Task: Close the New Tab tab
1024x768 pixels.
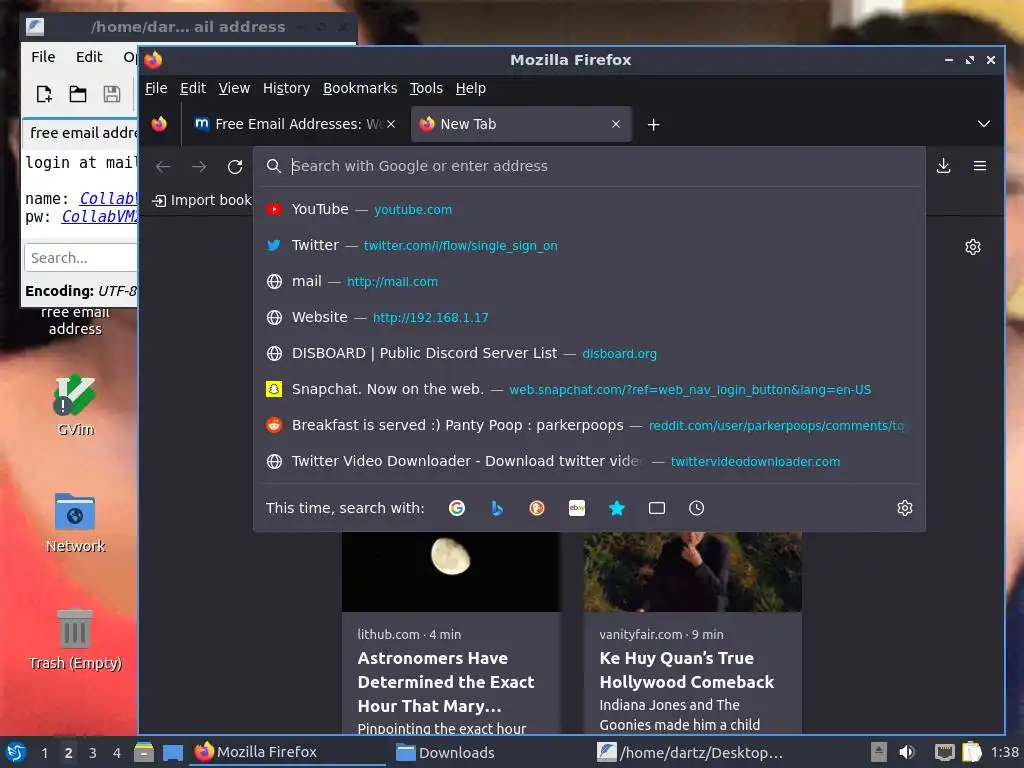Action: tap(616, 124)
